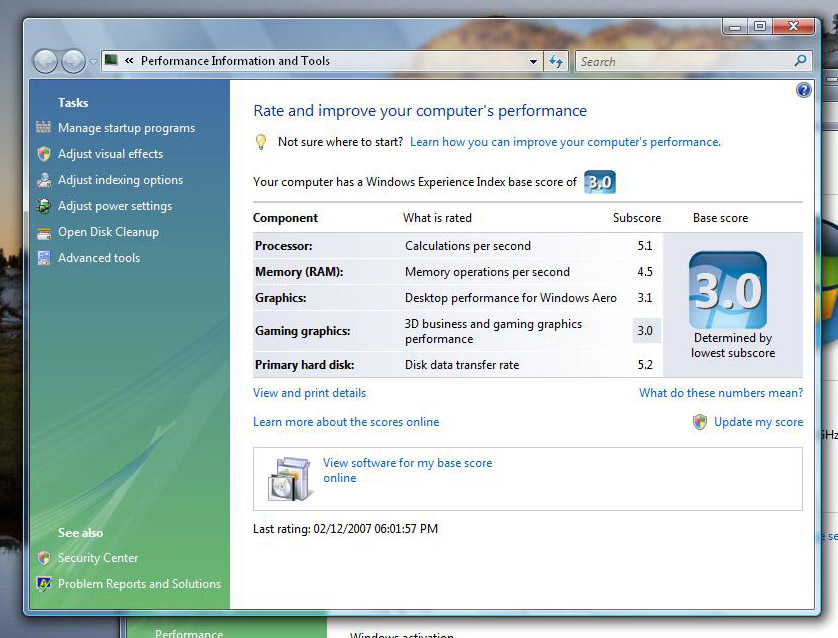Click the Primary hard disk subscore 5.2
838x638 pixels.
point(645,365)
